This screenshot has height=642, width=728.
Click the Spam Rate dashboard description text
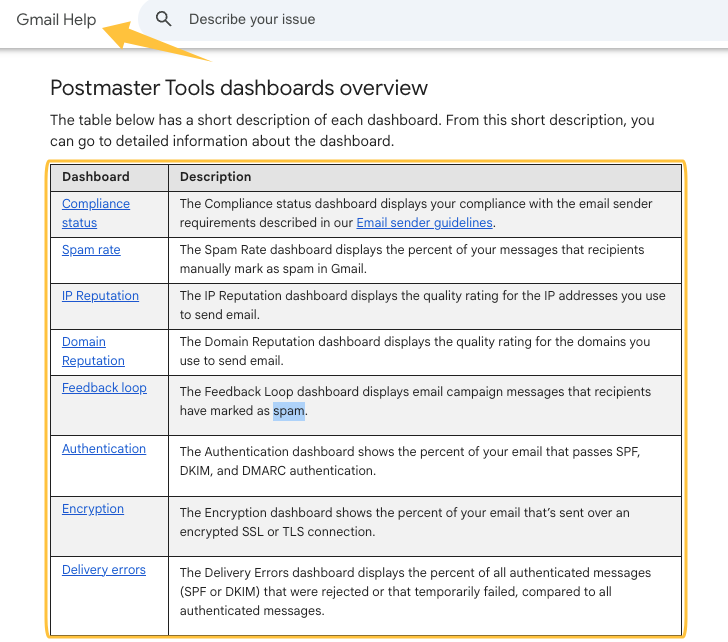[x=412, y=259]
